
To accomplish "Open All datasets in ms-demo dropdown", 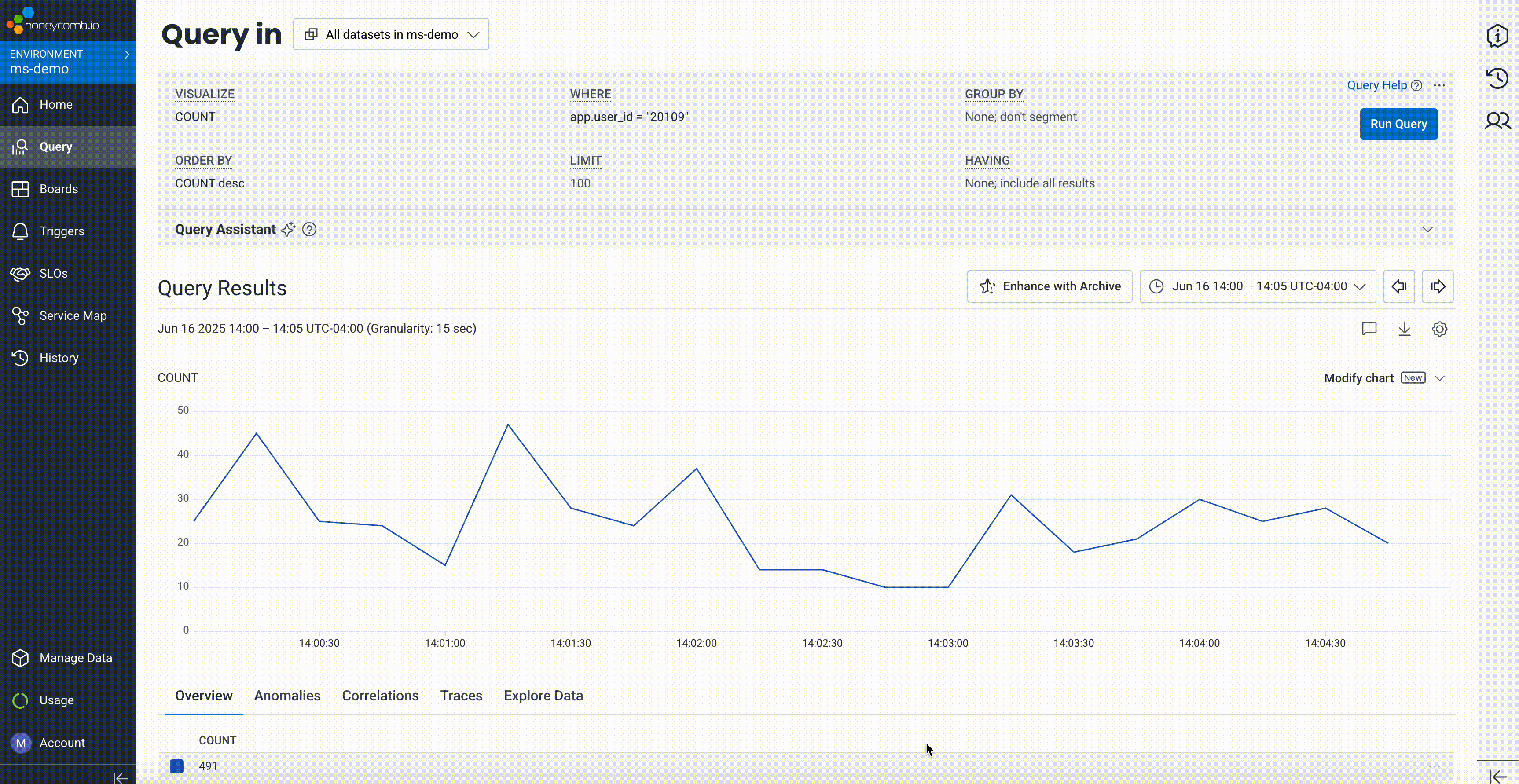I will pyautogui.click(x=391, y=35).
